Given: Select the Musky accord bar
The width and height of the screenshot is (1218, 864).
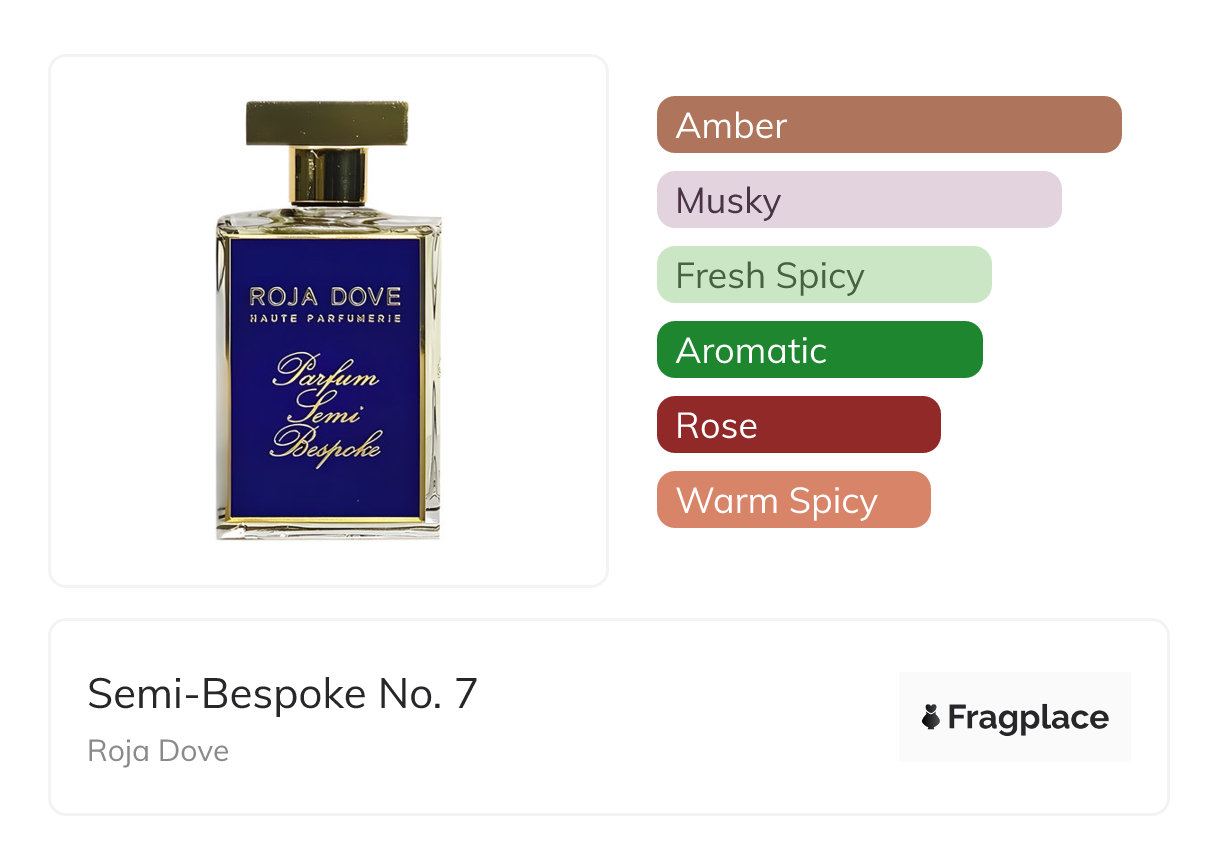Looking at the screenshot, I should point(858,200).
